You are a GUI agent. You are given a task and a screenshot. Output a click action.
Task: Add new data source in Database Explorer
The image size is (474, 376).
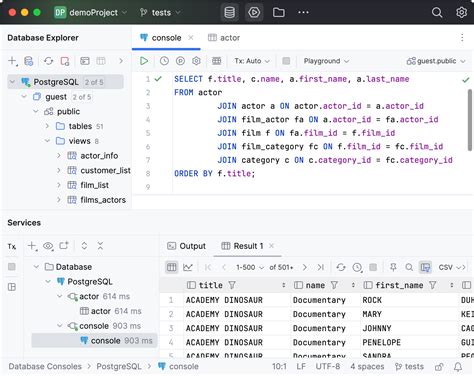(x=13, y=61)
